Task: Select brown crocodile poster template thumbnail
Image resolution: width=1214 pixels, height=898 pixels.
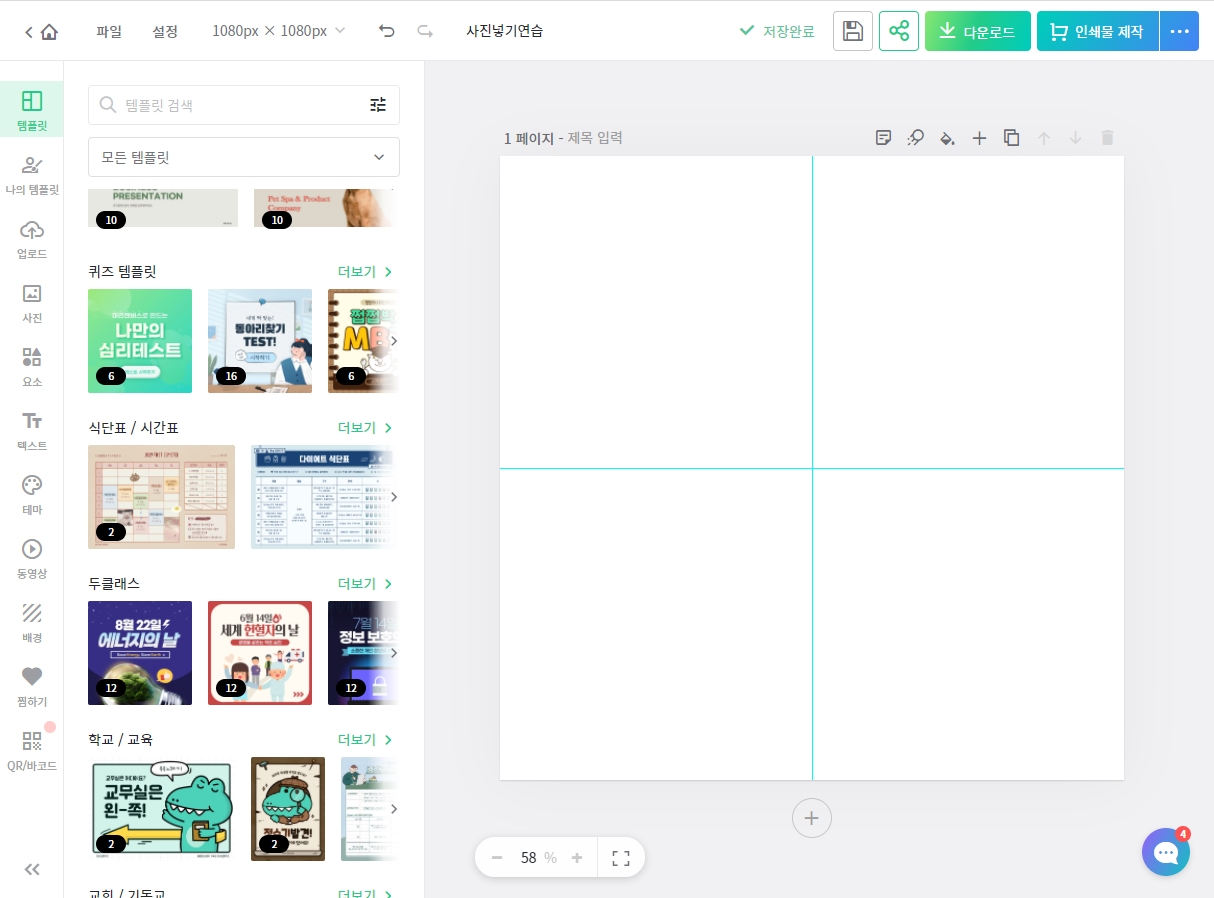Action: point(288,809)
